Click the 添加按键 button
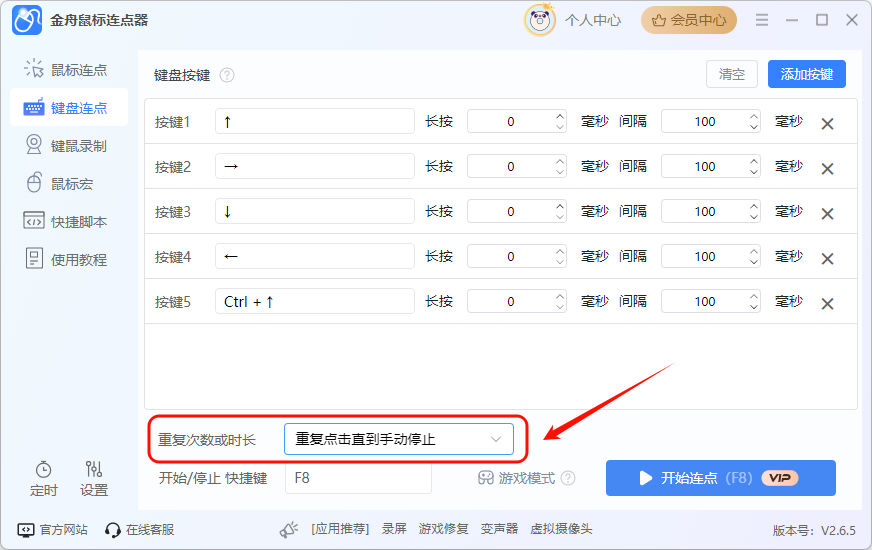This screenshot has height=550, width=872. 807,74
